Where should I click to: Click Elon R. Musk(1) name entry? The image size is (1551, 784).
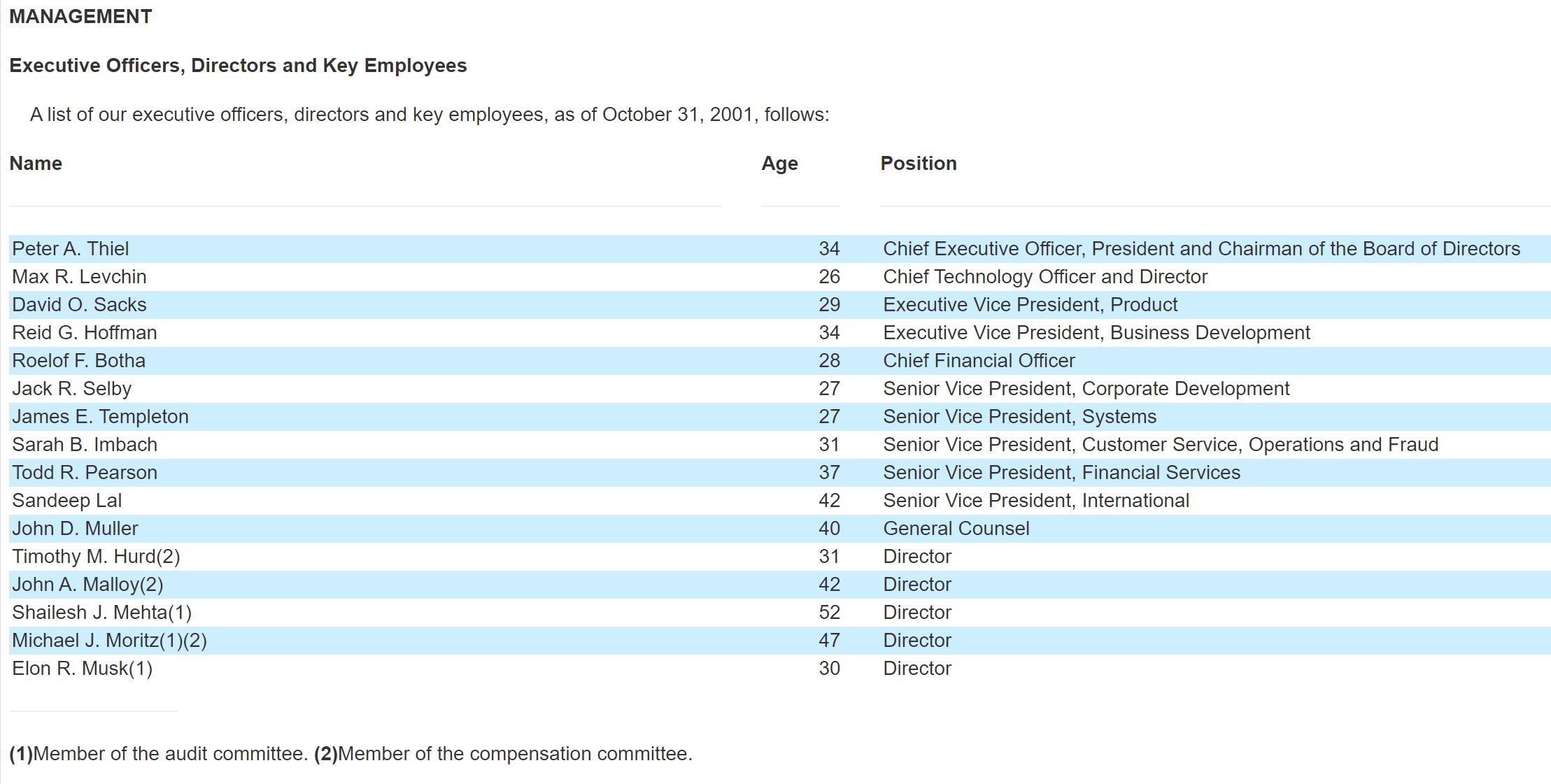(83, 669)
